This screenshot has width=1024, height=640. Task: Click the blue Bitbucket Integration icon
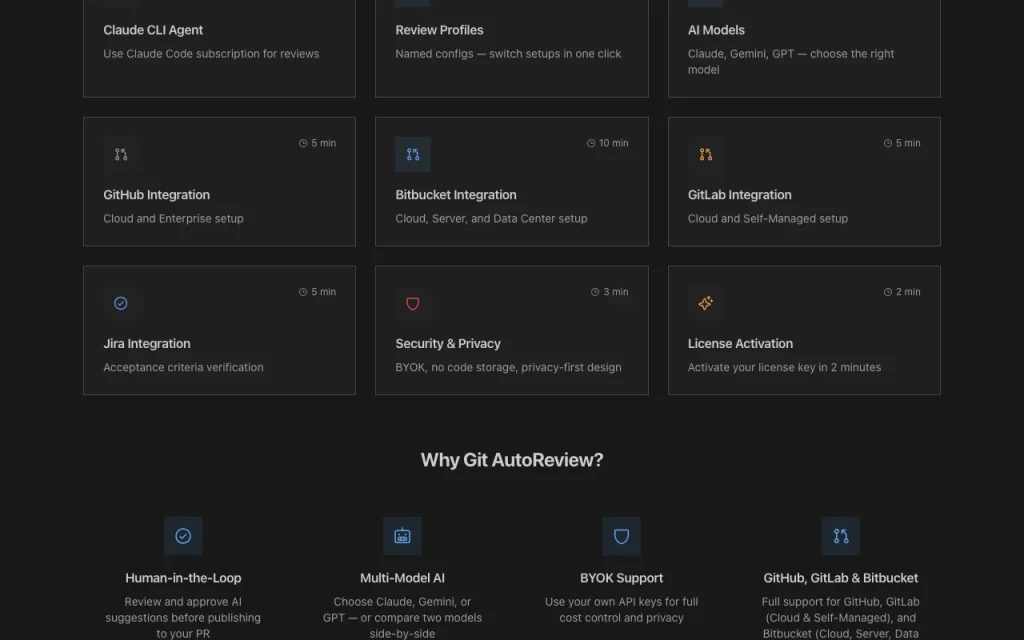[x=413, y=155]
